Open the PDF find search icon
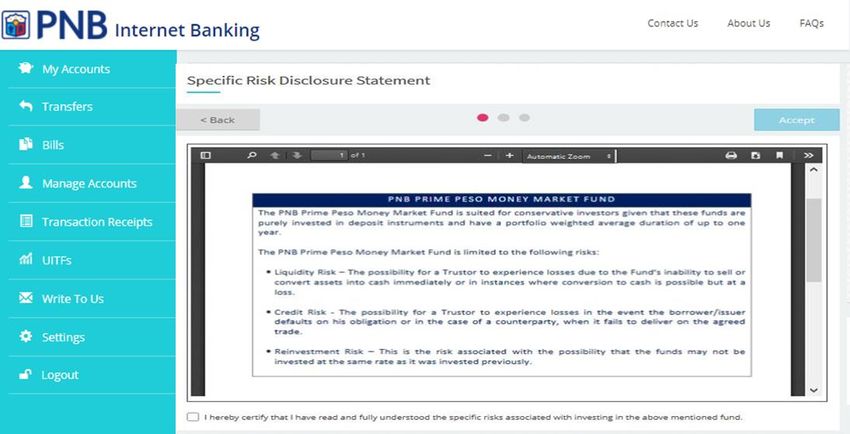This screenshot has width=850, height=434. coord(252,156)
